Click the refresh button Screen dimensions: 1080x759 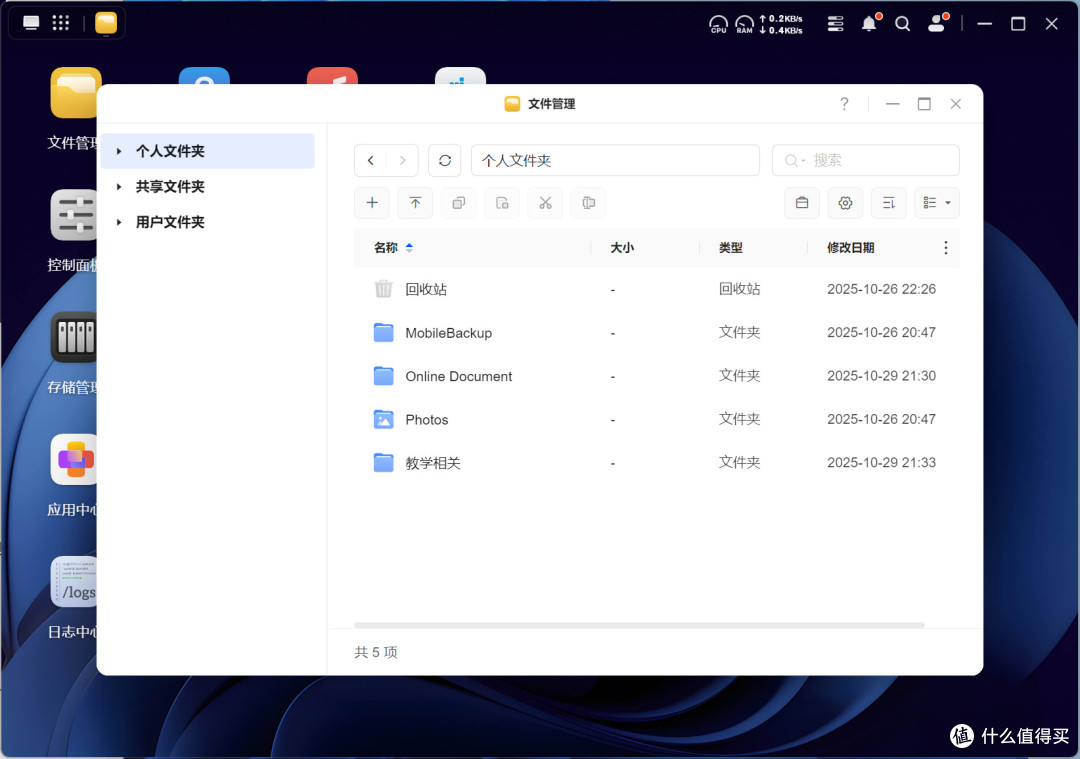pyautogui.click(x=445, y=160)
